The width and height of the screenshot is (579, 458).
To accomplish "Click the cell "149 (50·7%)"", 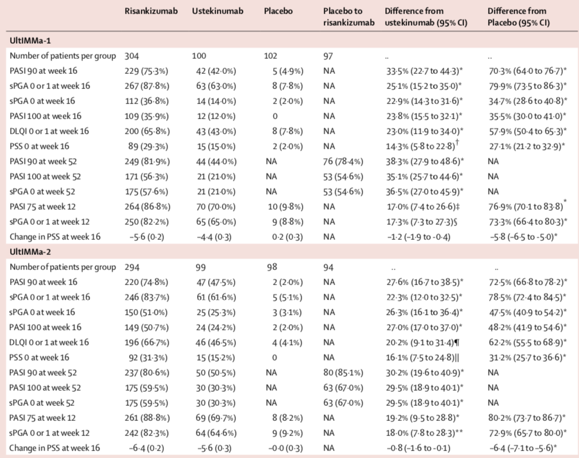I will 146,327.
